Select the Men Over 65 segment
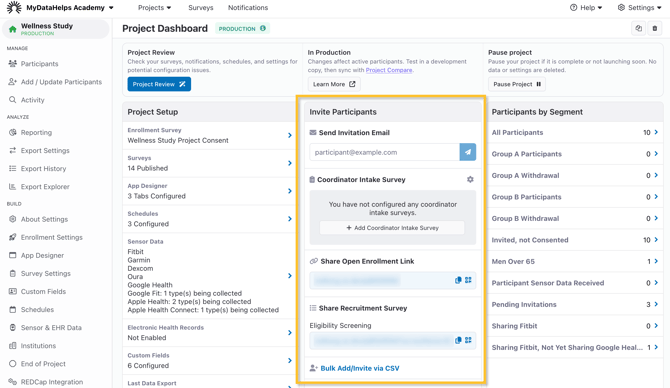The height and width of the screenshot is (388, 670). [575, 262]
